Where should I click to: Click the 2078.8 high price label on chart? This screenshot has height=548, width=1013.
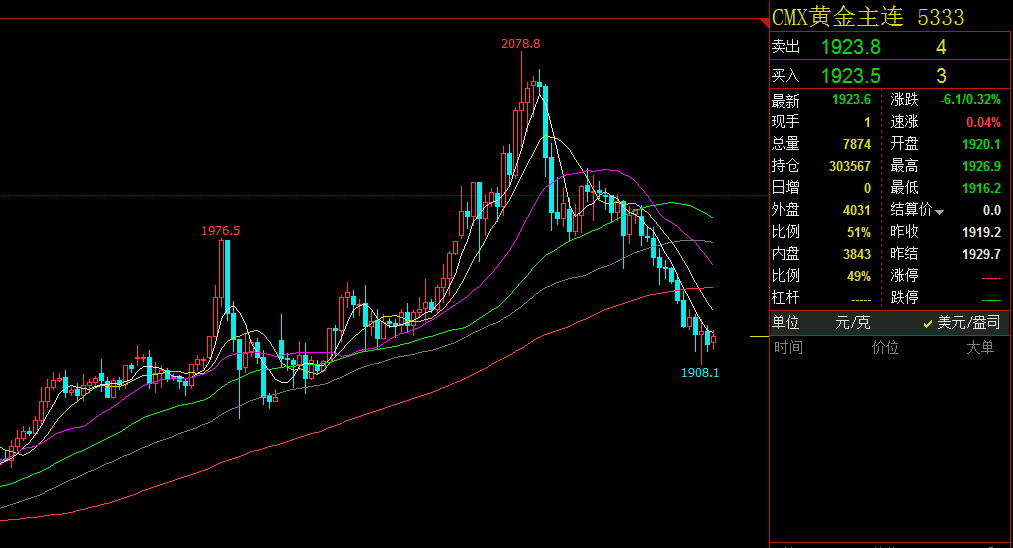(521, 44)
